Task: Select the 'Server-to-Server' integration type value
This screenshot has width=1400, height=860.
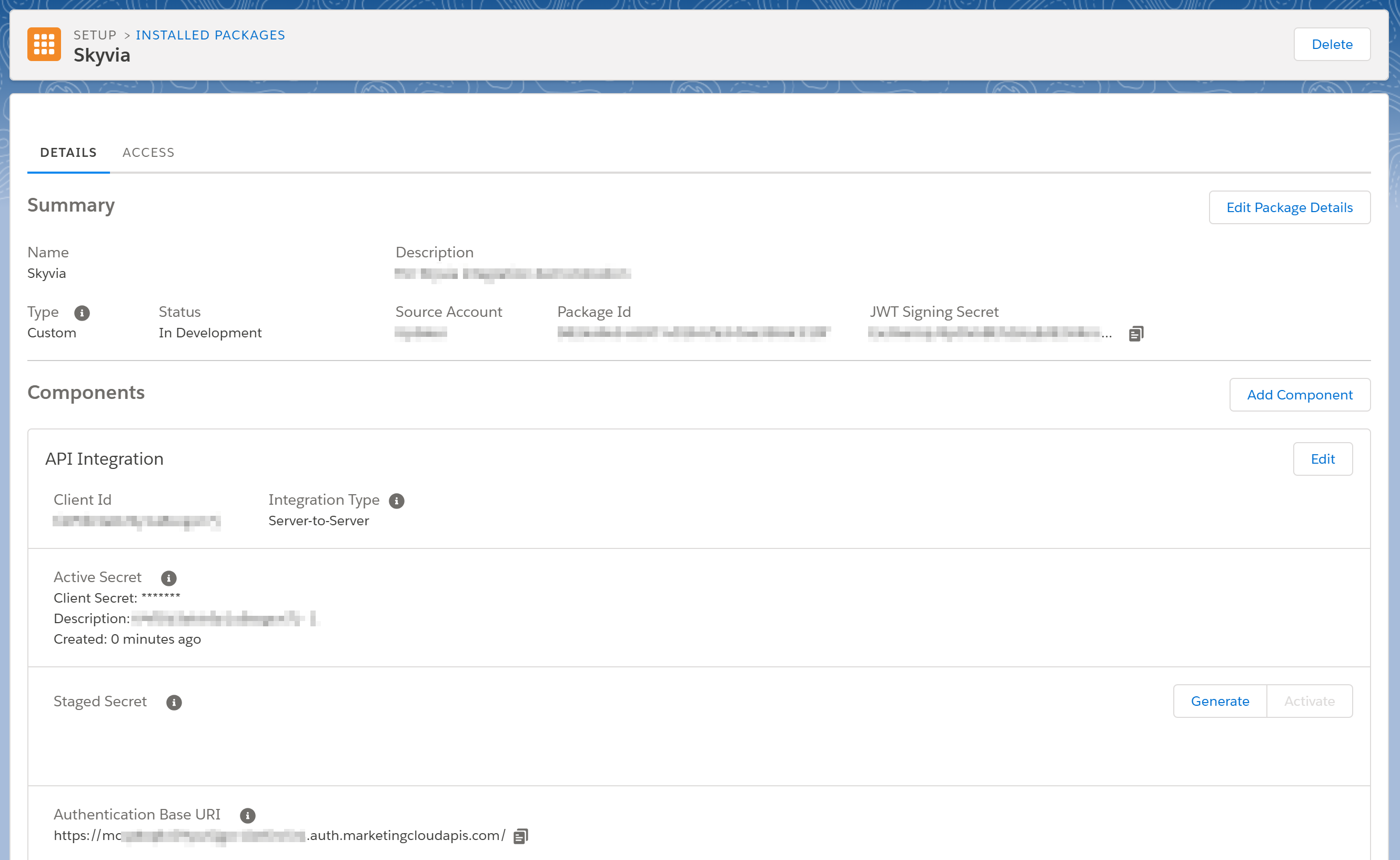Action: coord(318,521)
